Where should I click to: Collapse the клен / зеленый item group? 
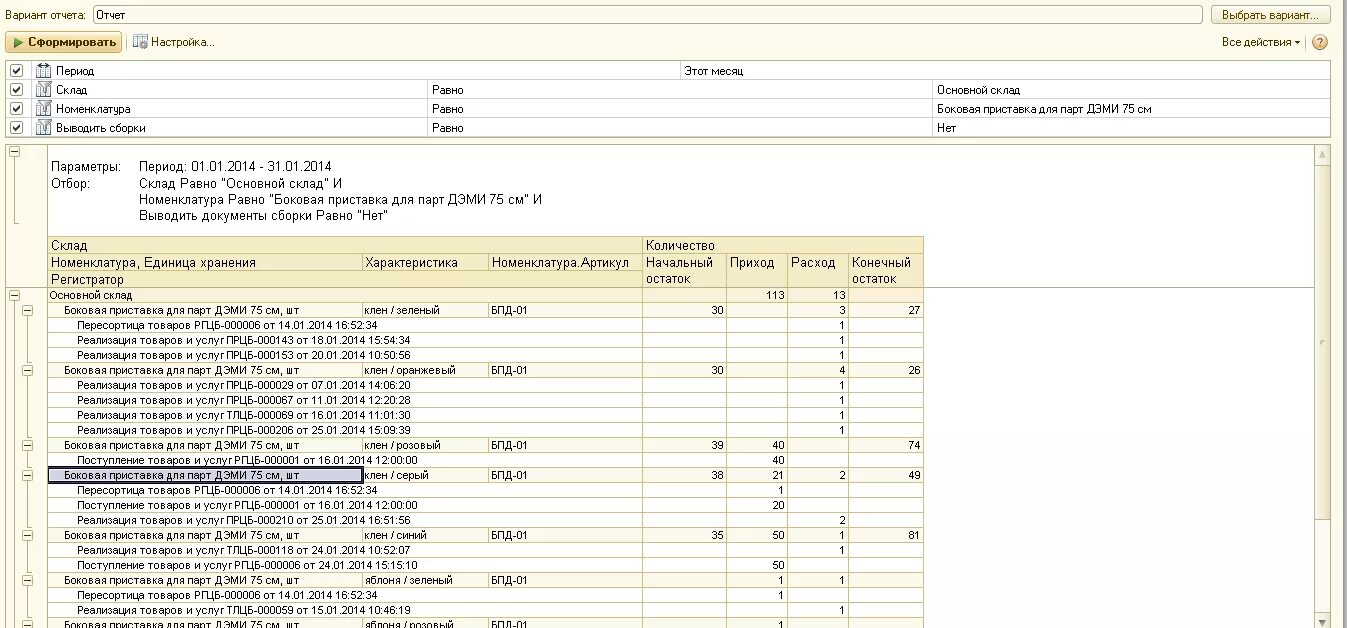[27, 310]
